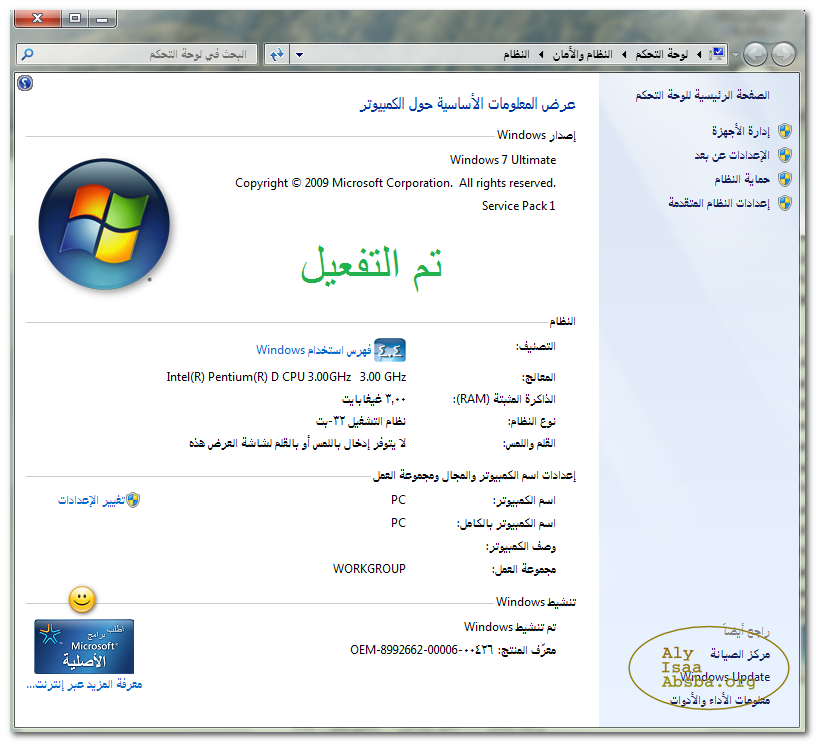Click the shield icon beside حماية النظام
The height and width of the screenshot is (743, 816).
785,179
